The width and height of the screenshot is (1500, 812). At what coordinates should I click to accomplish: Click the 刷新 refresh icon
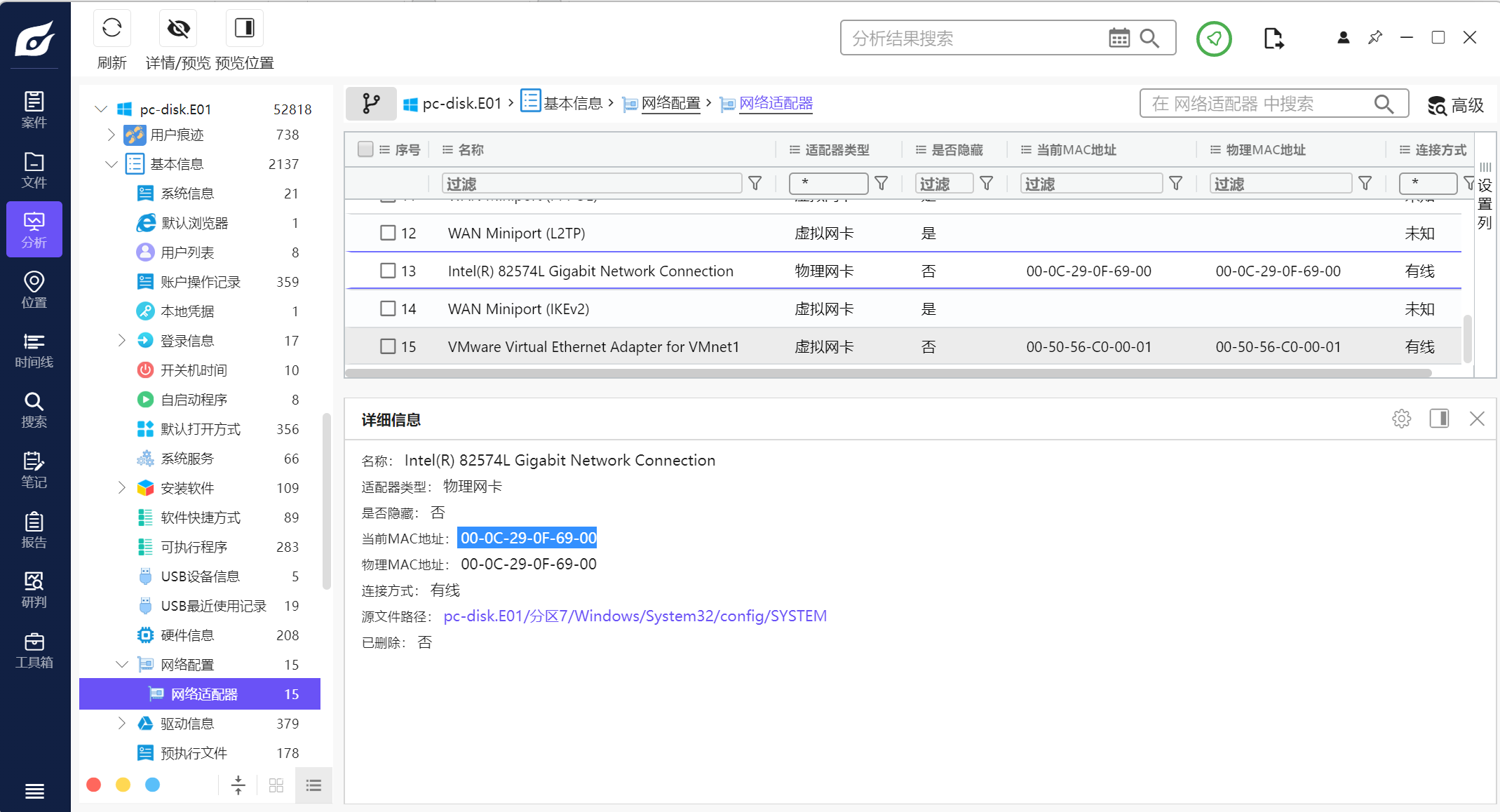click(x=112, y=28)
